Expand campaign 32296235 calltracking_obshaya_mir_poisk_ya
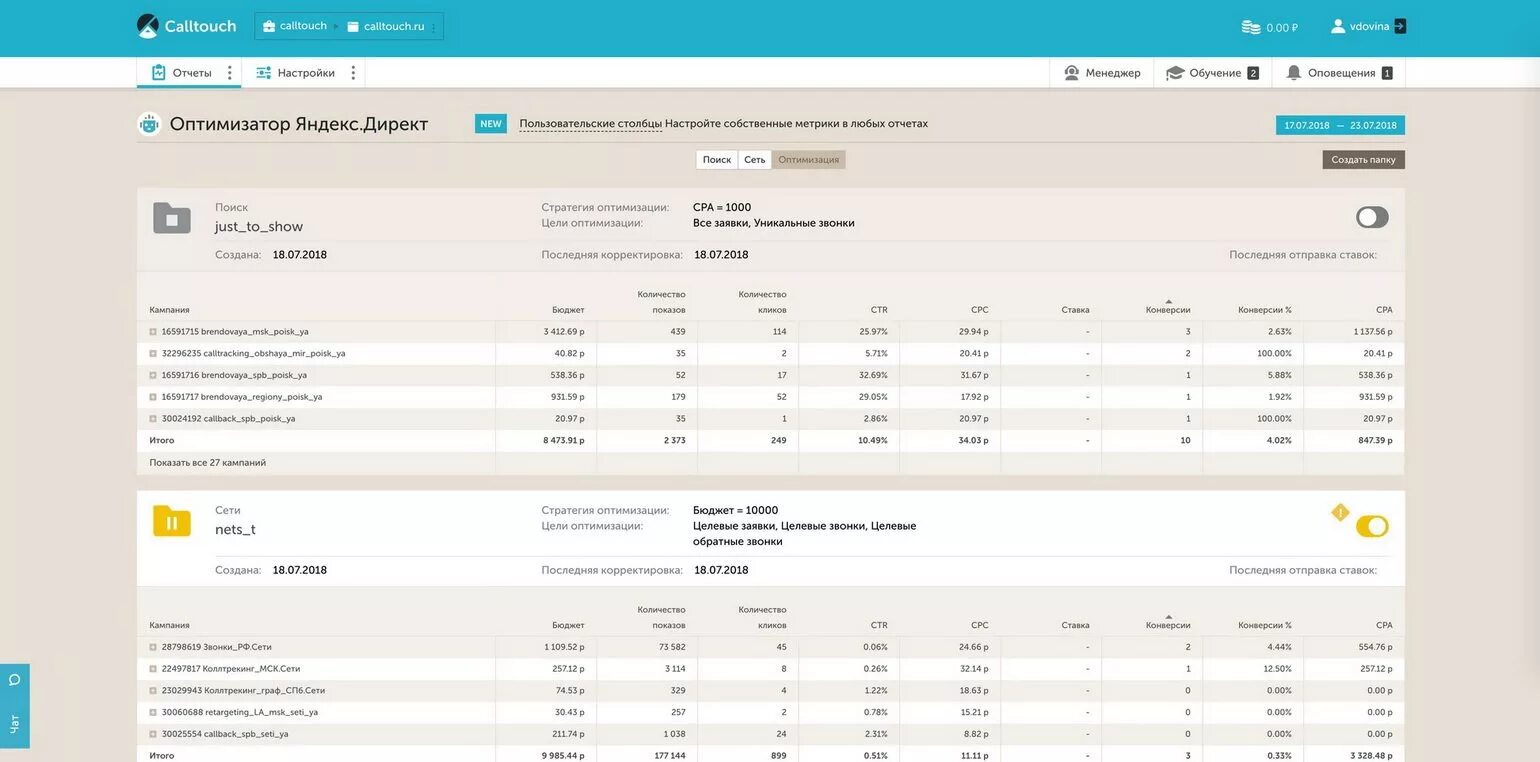 (x=153, y=354)
